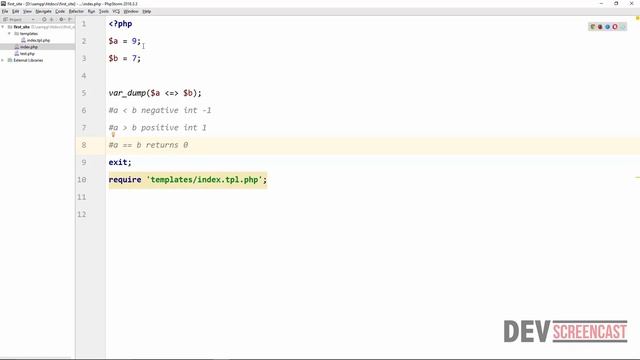Click the blue browser icon in editor
Viewport: 640px width, 360px height.
pos(607,27)
